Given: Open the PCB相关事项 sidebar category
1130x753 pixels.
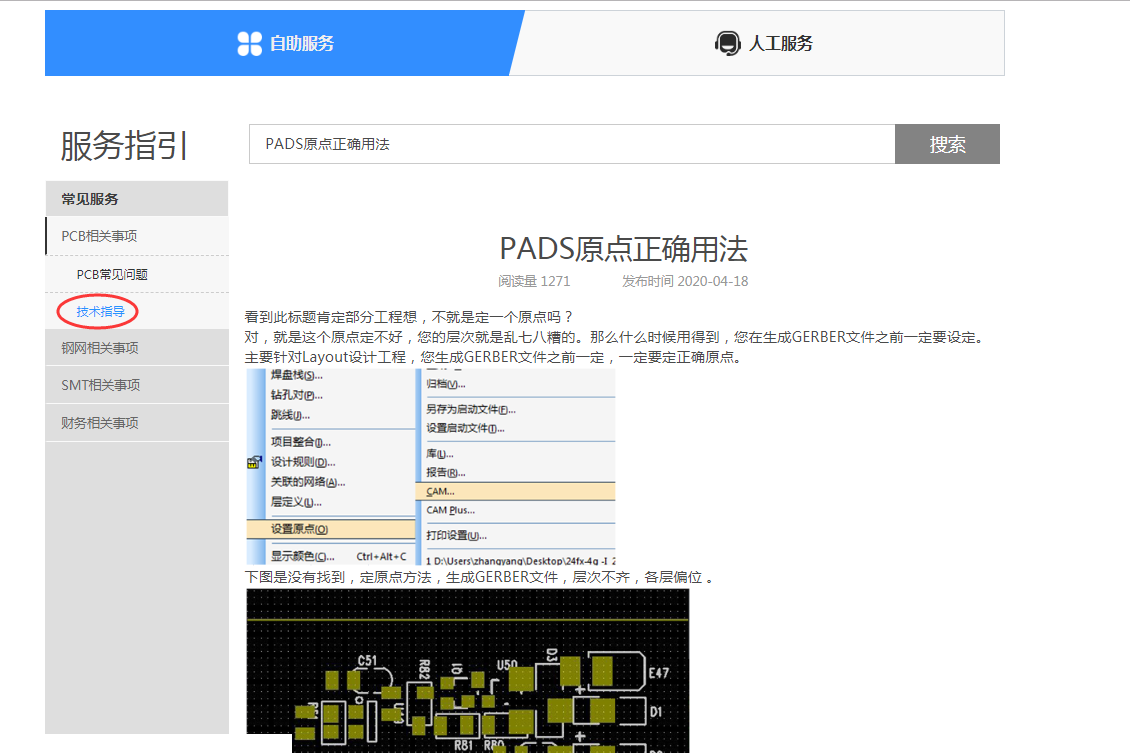Looking at the screenshot, I should coord(137,236).
